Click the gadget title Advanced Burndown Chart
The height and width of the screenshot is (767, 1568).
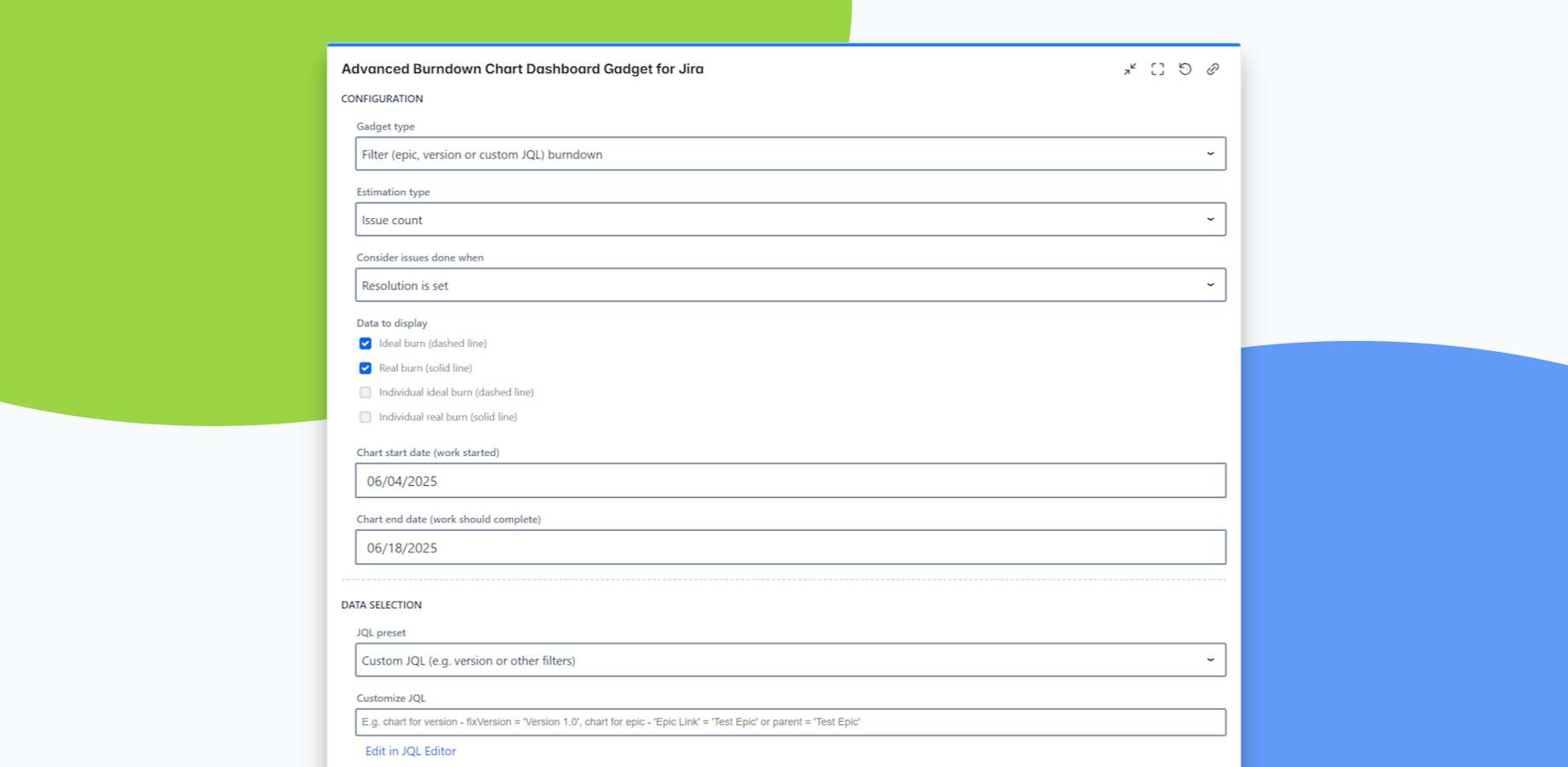(522, 69)
